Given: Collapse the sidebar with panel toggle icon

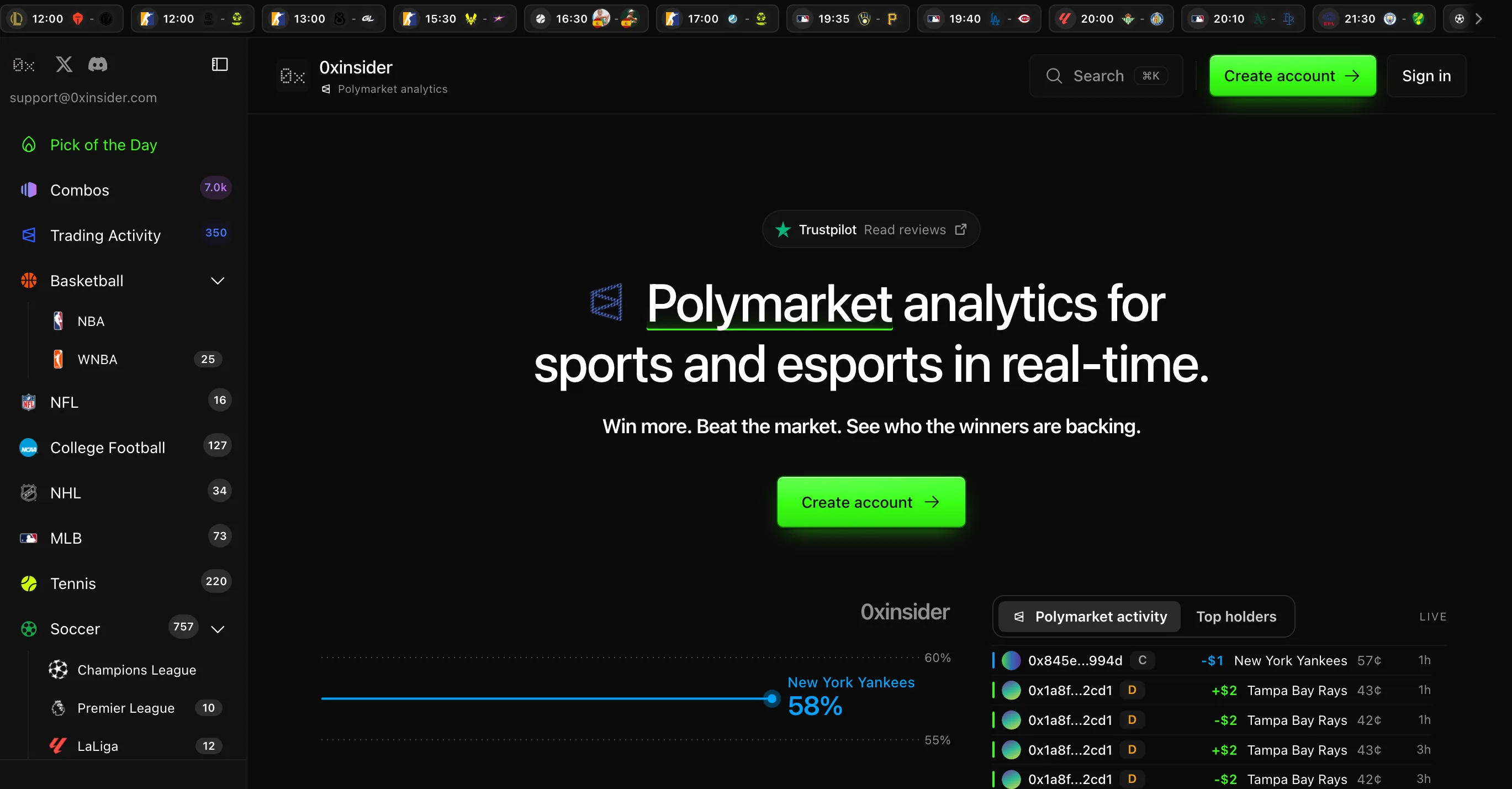Looking at the screenshot, I should 220,64.
